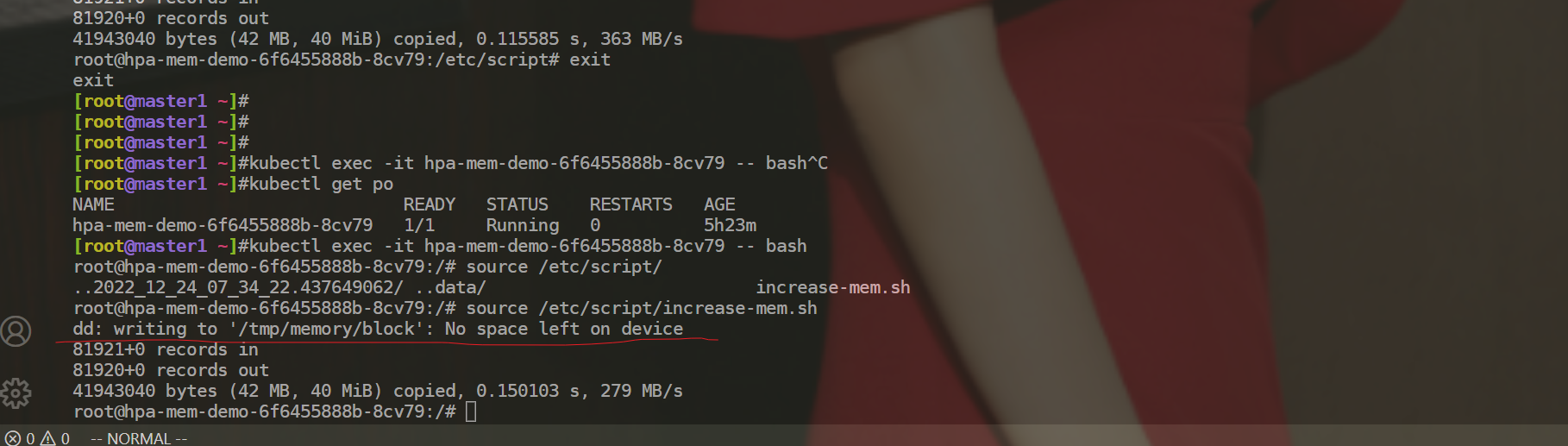Viewport: 1568px width, 446px height.
Task: Click the READY column header
Action: 430,204
